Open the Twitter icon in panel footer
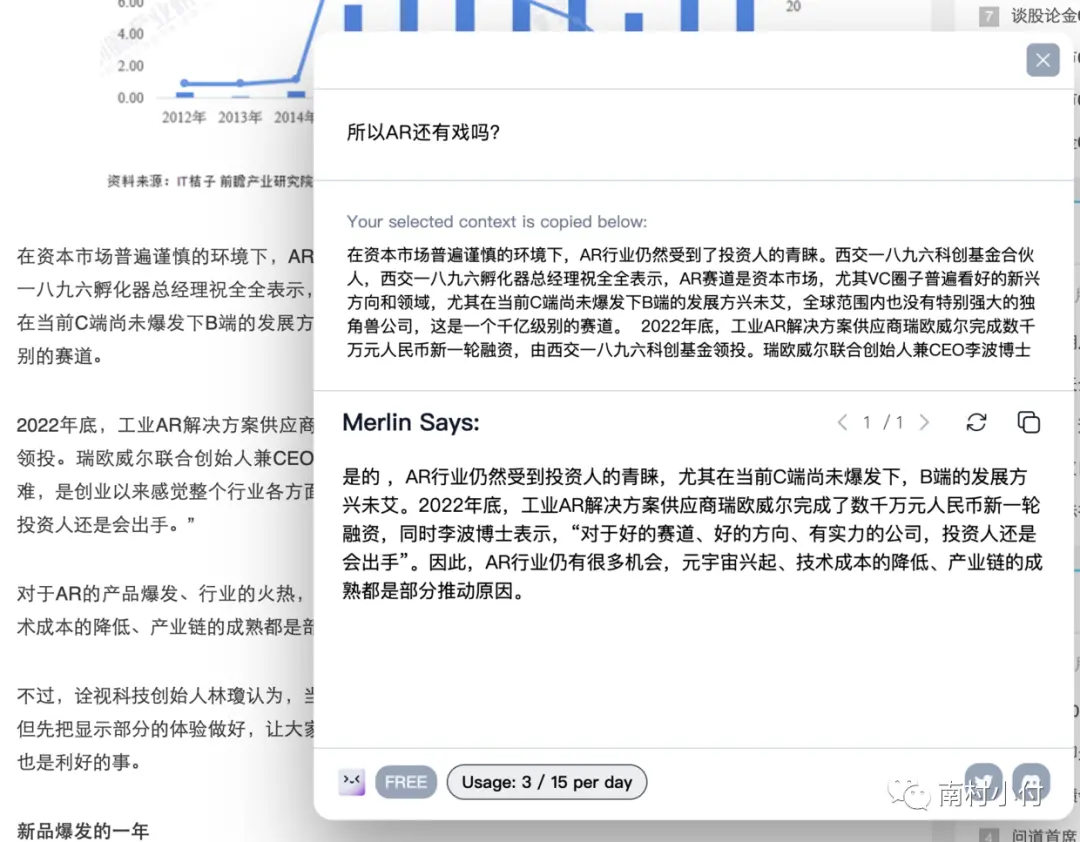1080x842 pixels. tap(984, 781)
